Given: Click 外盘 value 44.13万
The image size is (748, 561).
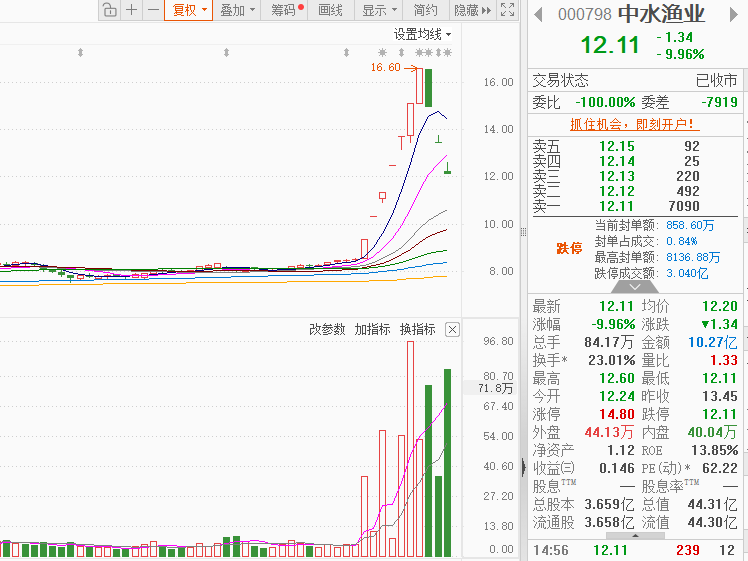Looking at the screenshot, I should tap(609, 432).
